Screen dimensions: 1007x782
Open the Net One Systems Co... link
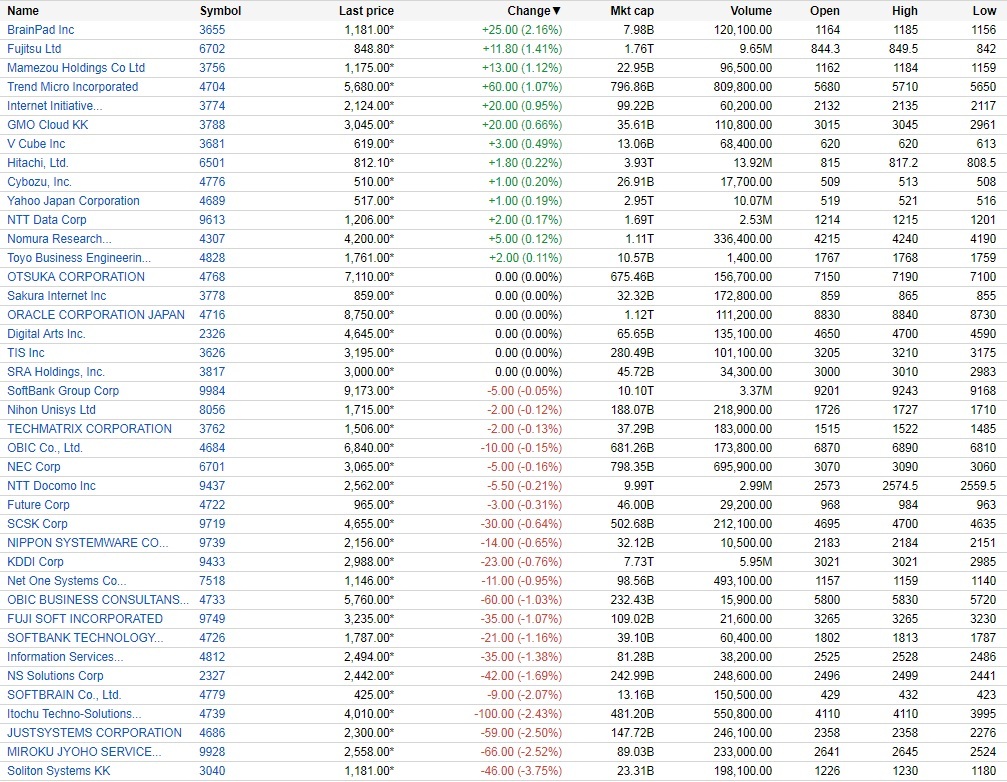67,580
